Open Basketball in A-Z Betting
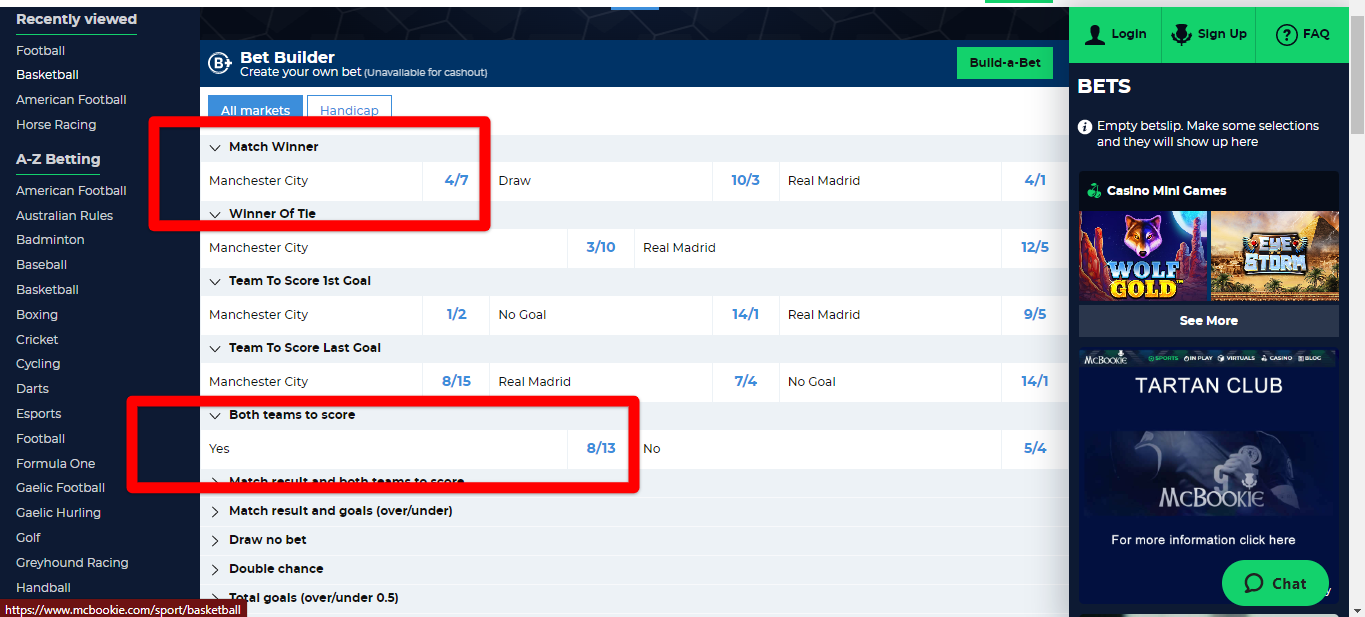This screenshot has height=617, width=1365. pos(47,290)
